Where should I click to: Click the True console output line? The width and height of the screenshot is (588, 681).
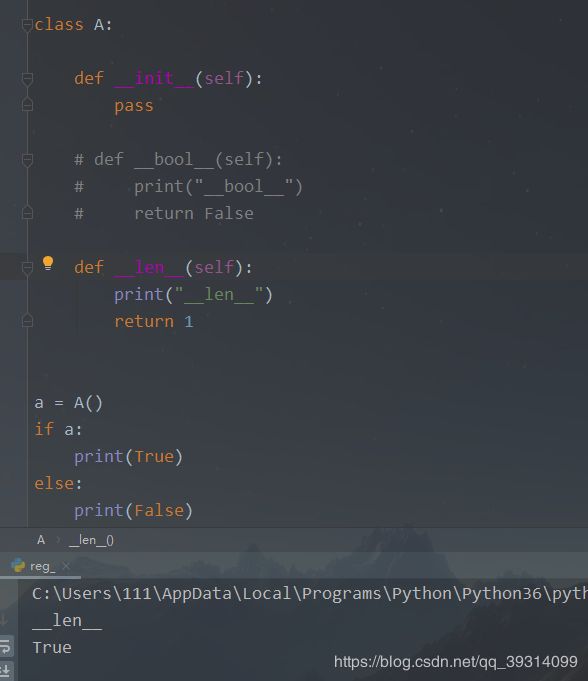coord(52,648)
